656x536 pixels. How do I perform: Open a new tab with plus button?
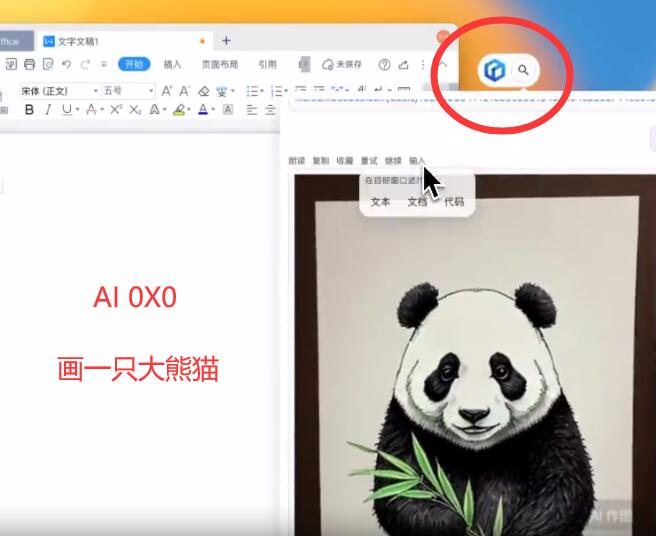coord(226,41)
